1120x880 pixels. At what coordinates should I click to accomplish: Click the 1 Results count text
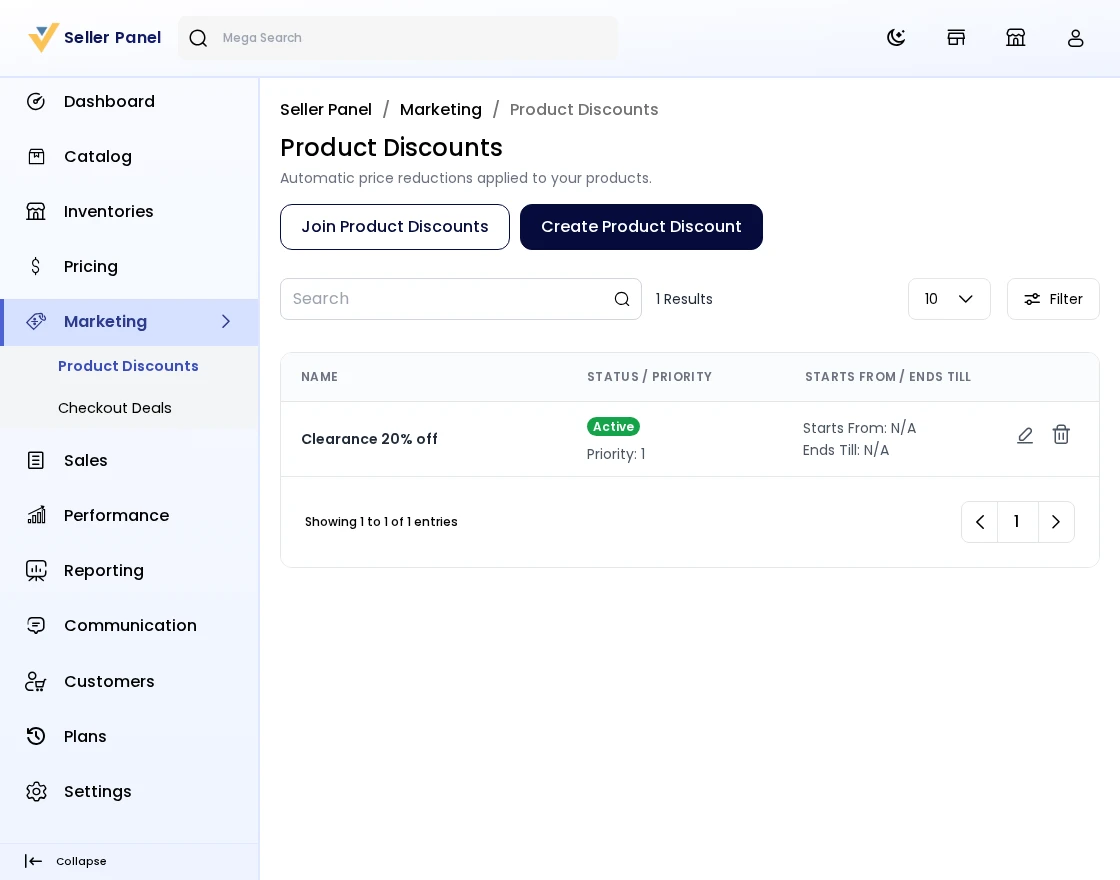pyautogui.click(x=684, y=299)
